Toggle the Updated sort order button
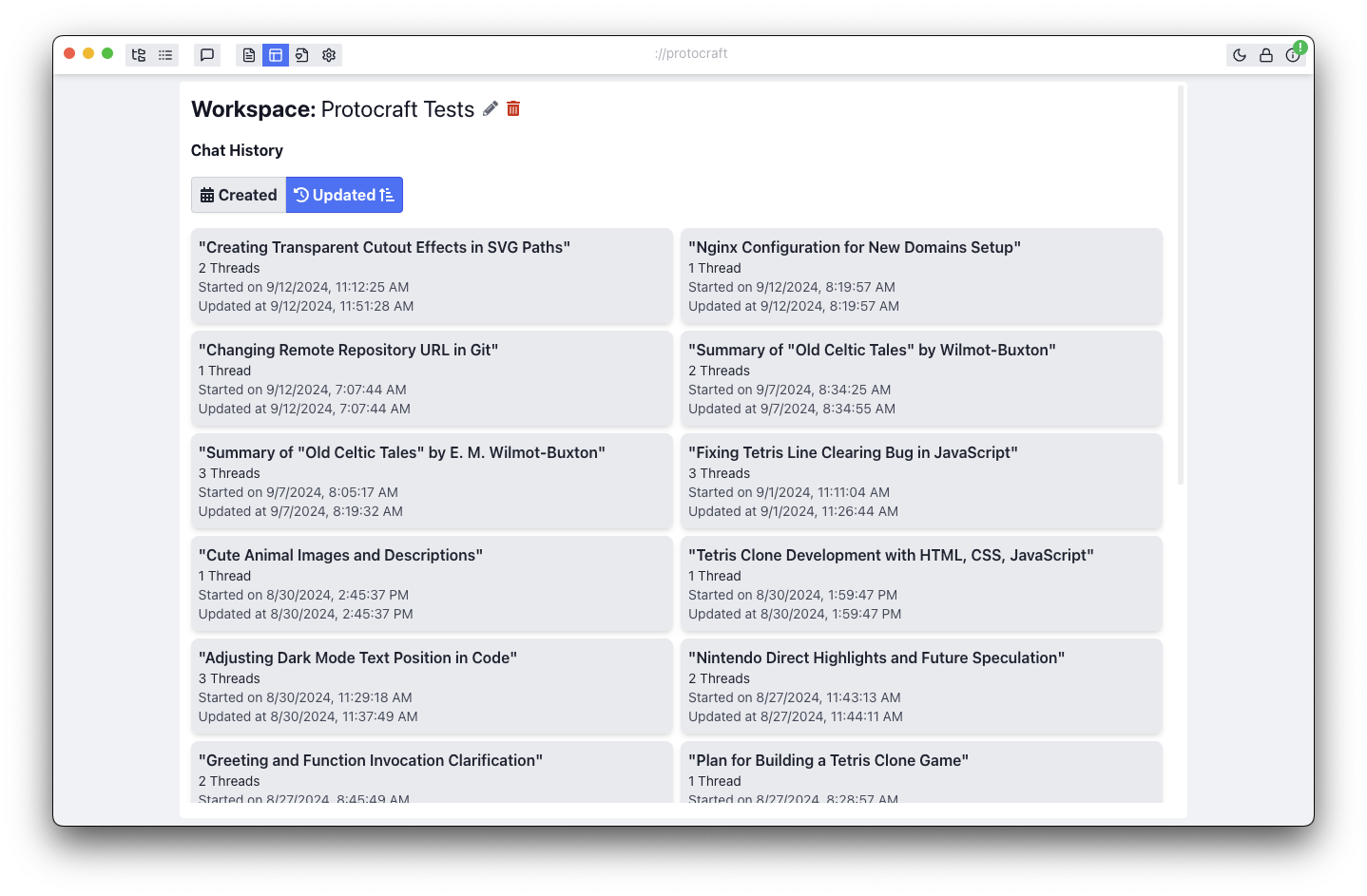 pyautogui.click(x=344, y=195)
